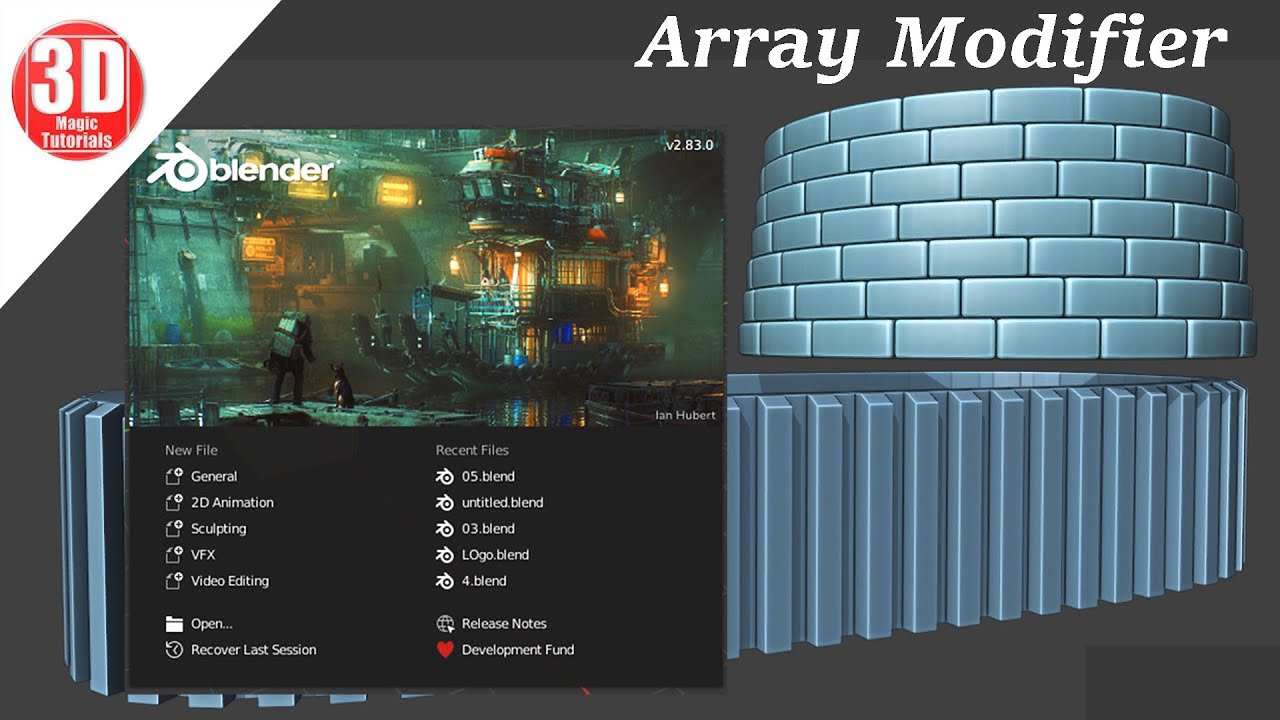Click the Blender file icon beside 05.blend
The height and width of the screenshot is (720, 1280).
tap(445, 477)
